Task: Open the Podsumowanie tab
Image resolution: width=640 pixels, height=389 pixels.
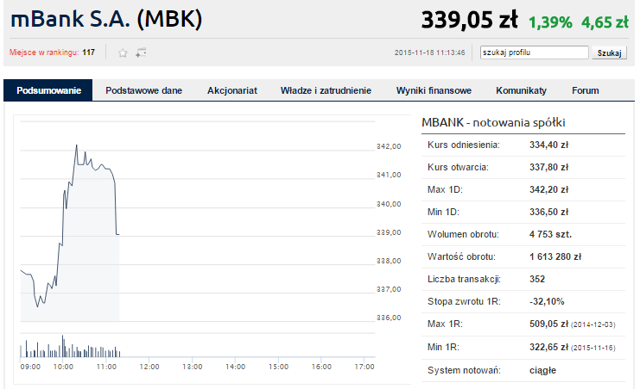Action: click(x=48, y=91)
